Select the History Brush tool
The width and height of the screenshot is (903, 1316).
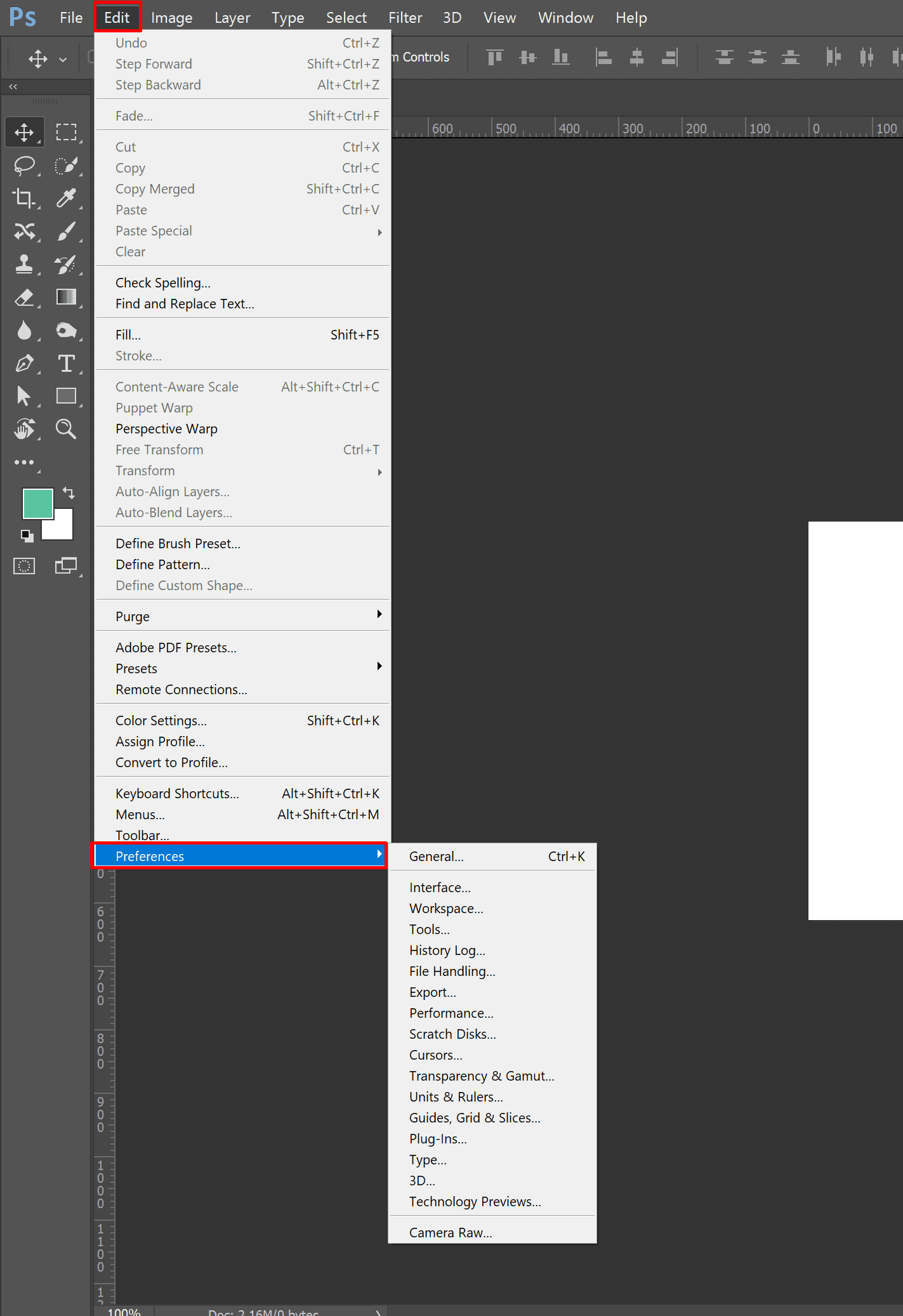pyautogui.click(x=66, y=265)
